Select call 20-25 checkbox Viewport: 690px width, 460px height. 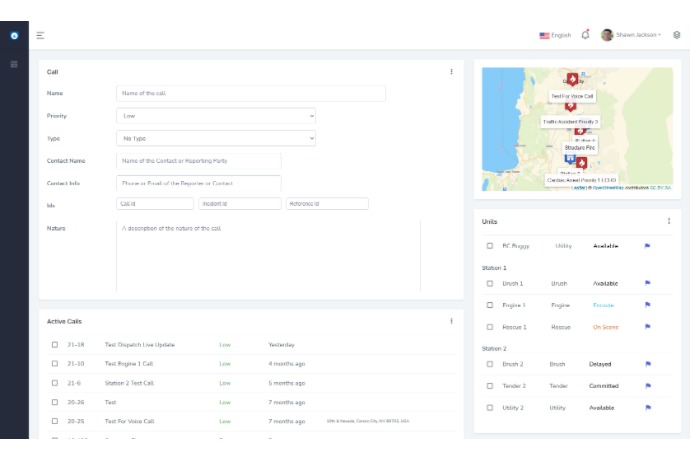click(55, 421)
